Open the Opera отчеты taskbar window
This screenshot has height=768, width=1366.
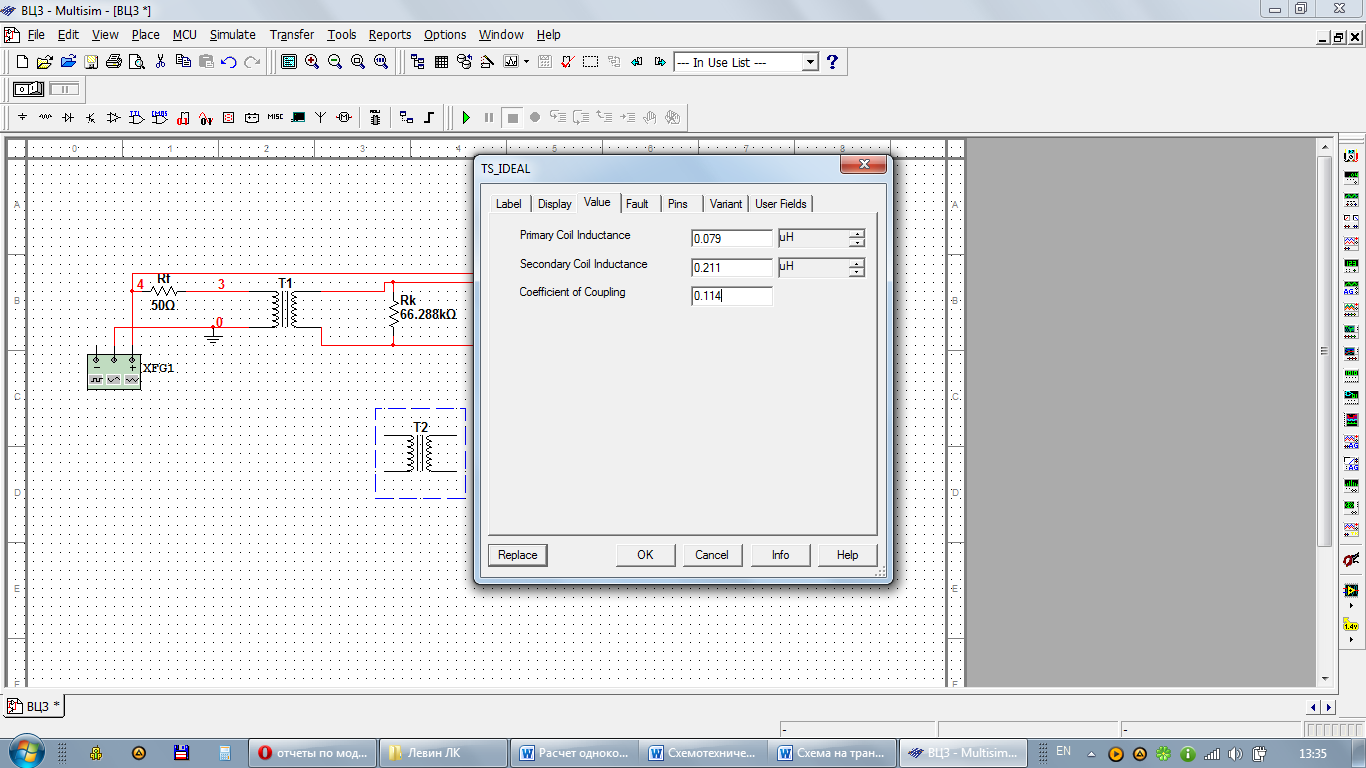(x=314, y=753)
